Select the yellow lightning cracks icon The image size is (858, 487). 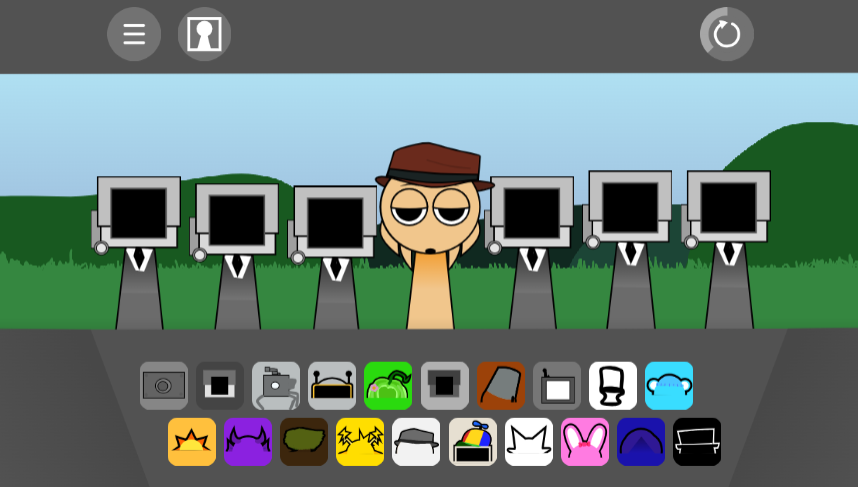pyautogui.click(x=360, y=442)
